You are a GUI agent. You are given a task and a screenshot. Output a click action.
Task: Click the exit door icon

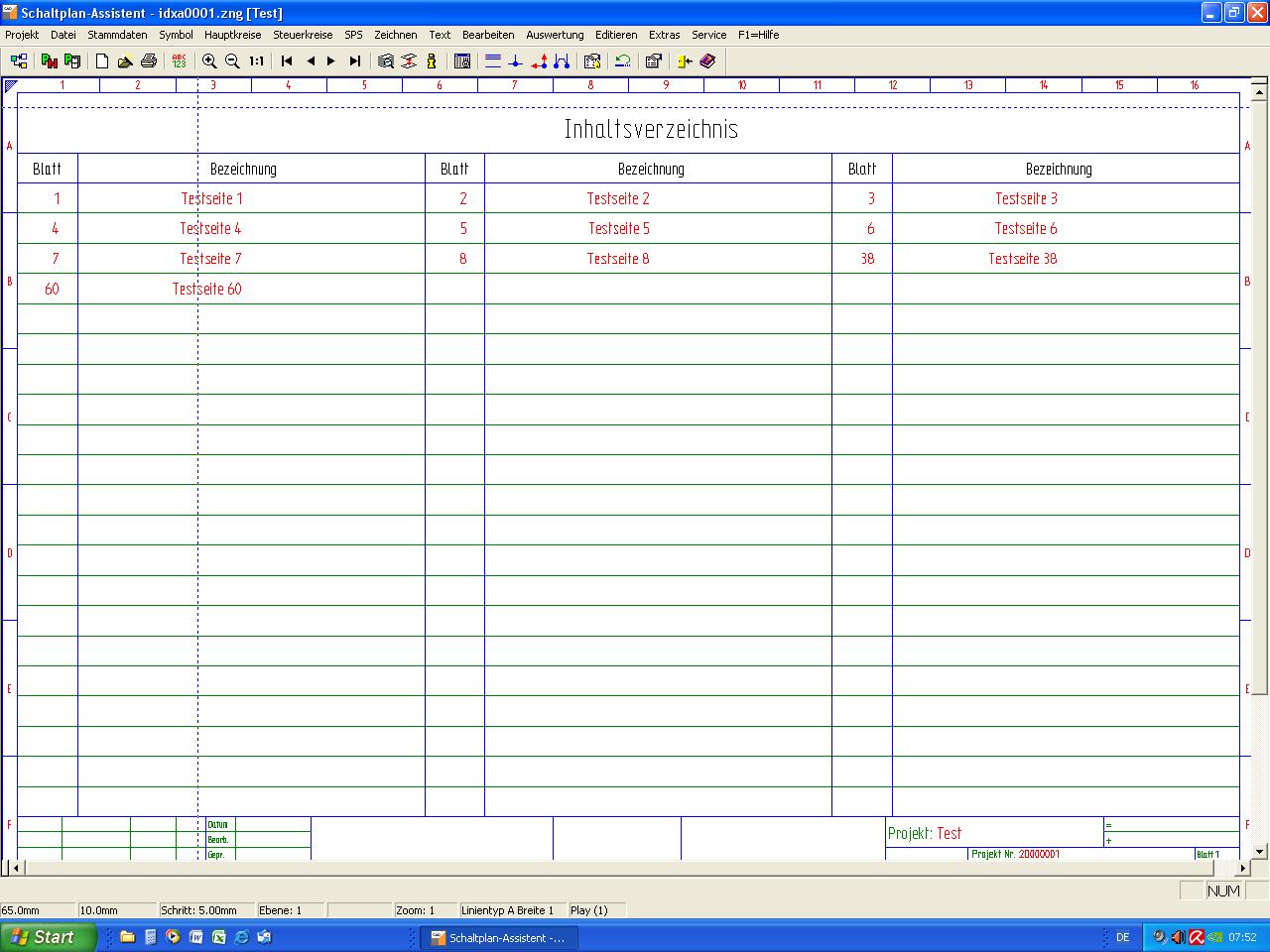pyautogui.click(x=684, y=61)
